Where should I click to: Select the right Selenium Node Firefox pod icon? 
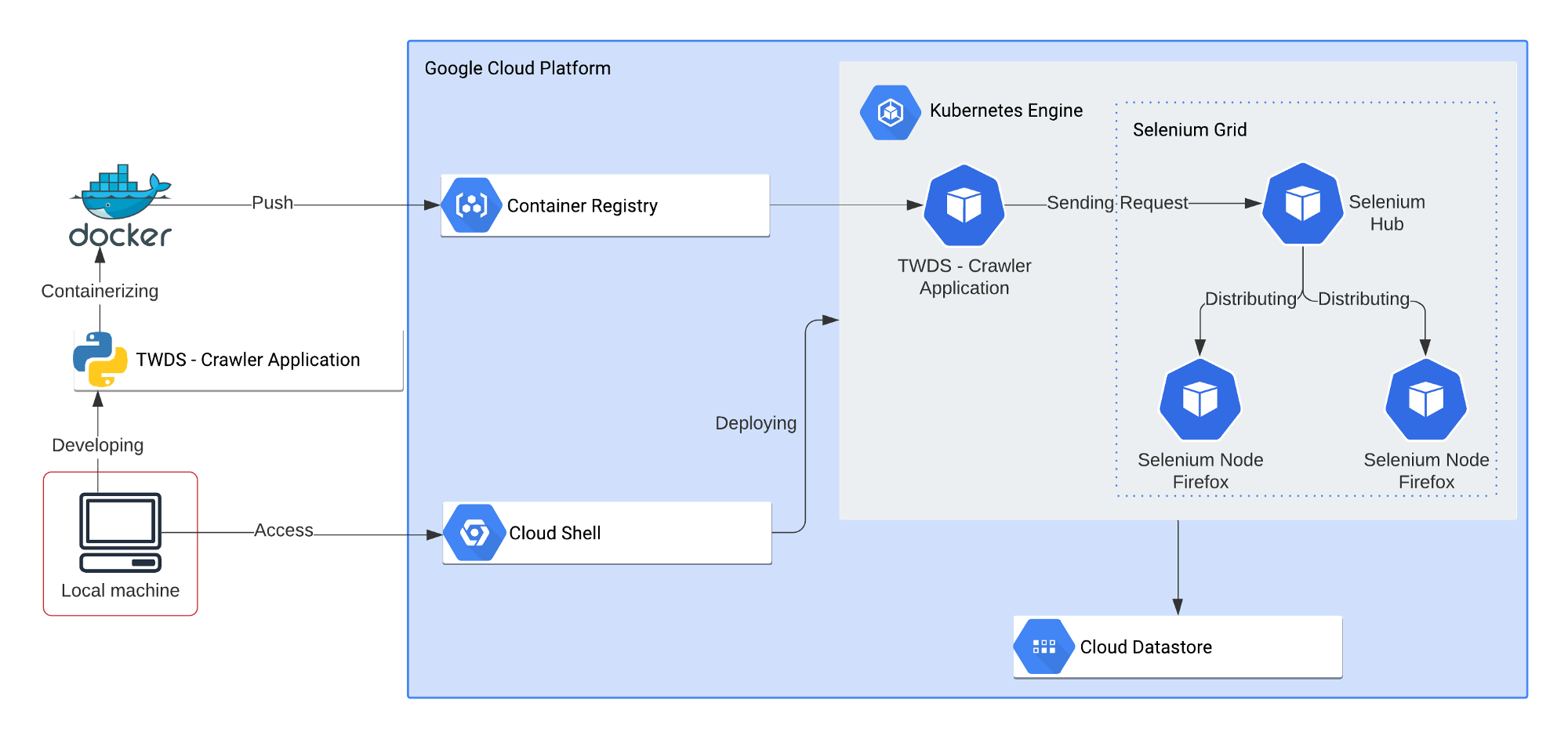pyautogui.click(x=1426, y=400)
